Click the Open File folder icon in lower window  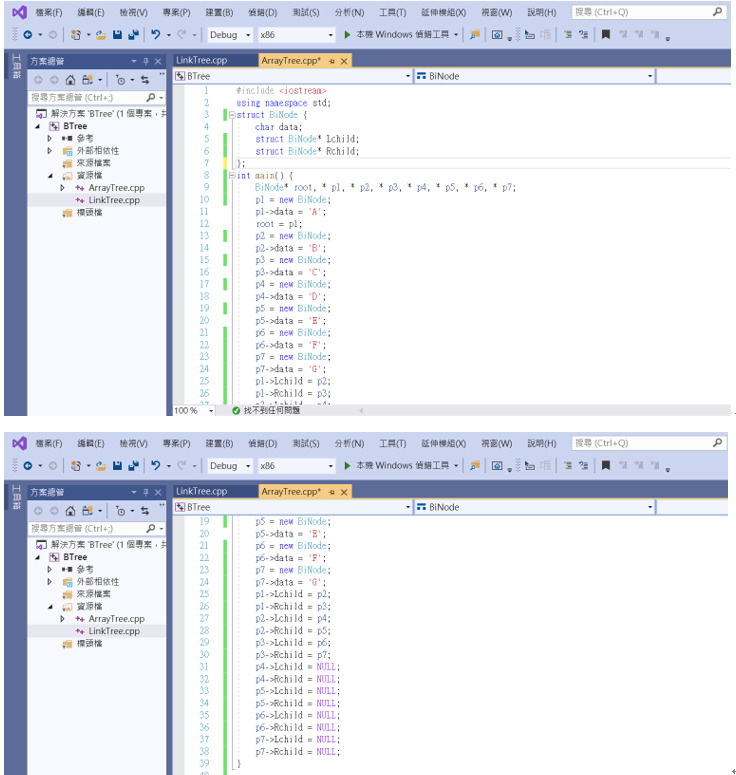[101, 466]
